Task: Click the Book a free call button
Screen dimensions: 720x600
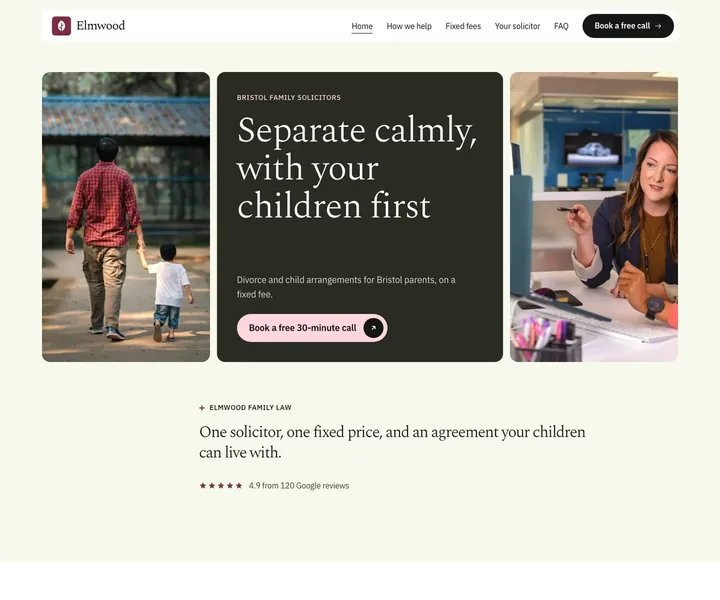Action: coord(628,26)
